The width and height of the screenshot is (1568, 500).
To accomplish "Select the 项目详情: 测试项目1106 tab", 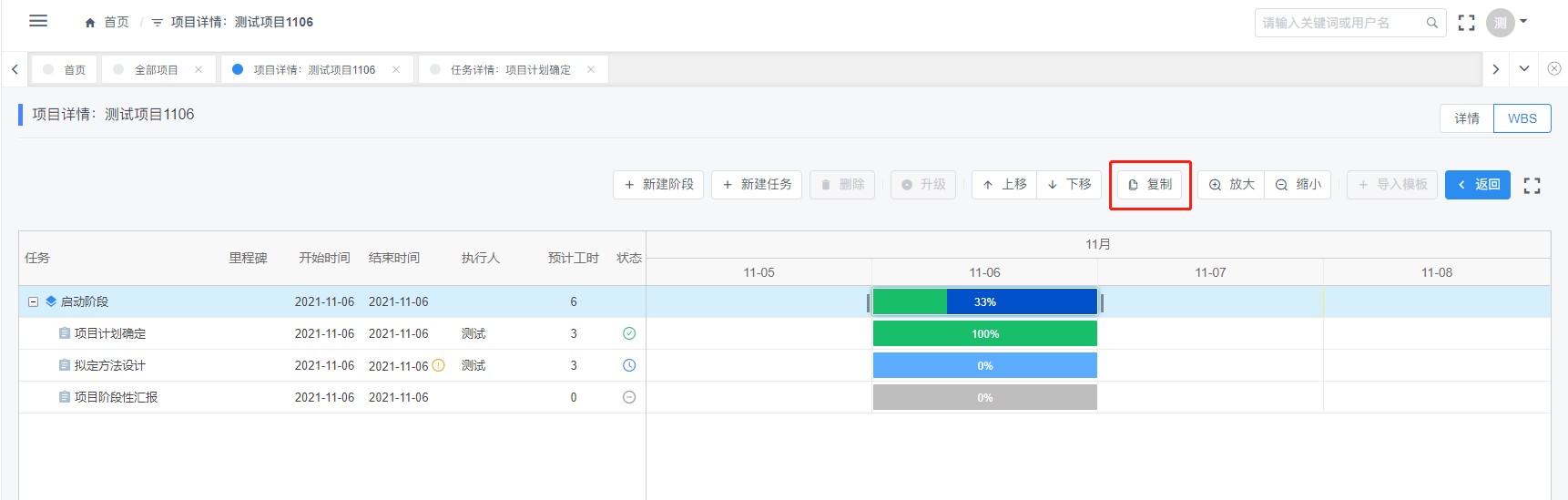I will coord(316,69).
